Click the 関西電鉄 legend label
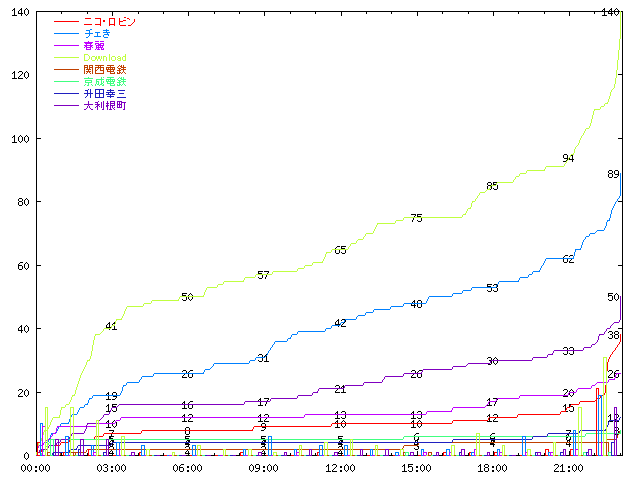This screenshot has width=640, height=480. (x=105, y=69)
